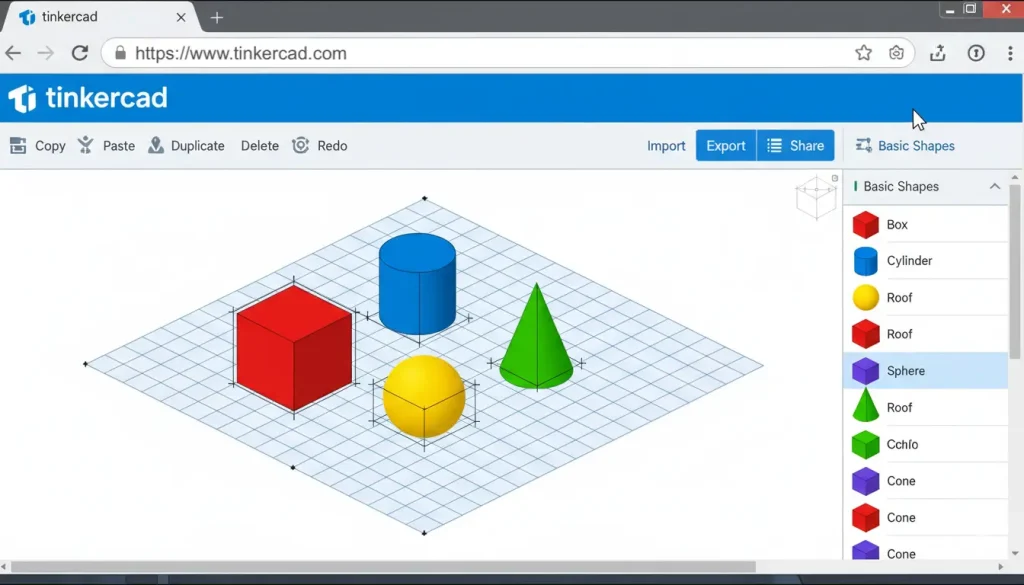Click the view cube navigation icon

click(x=816, y=197)
